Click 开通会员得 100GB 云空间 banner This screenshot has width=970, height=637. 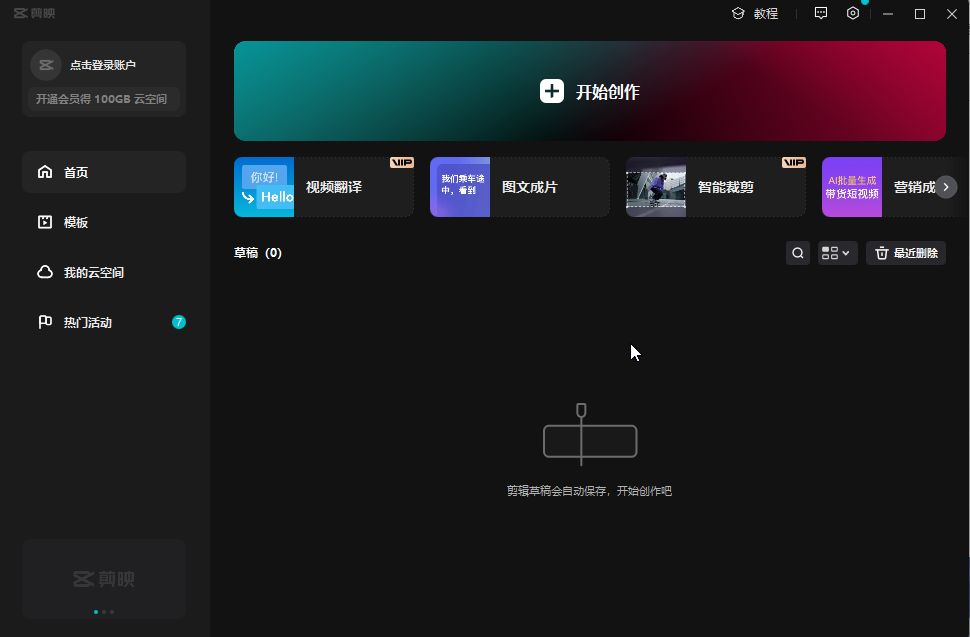click(104, 99)
